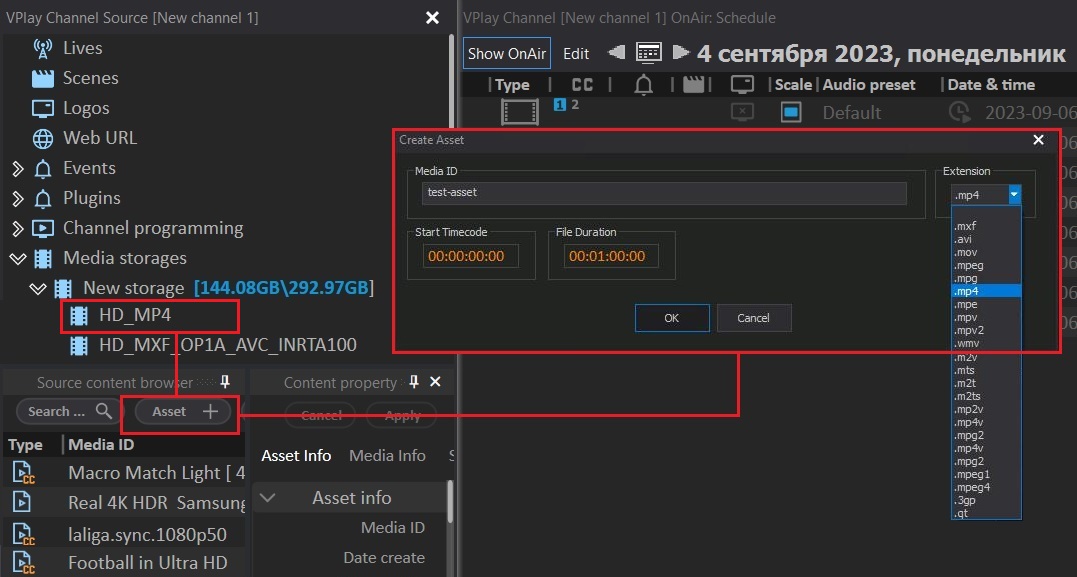Click the Date & time column header
Viewport: 1077px width, 577px height.
pyautogui.click(x=990, y=84)
